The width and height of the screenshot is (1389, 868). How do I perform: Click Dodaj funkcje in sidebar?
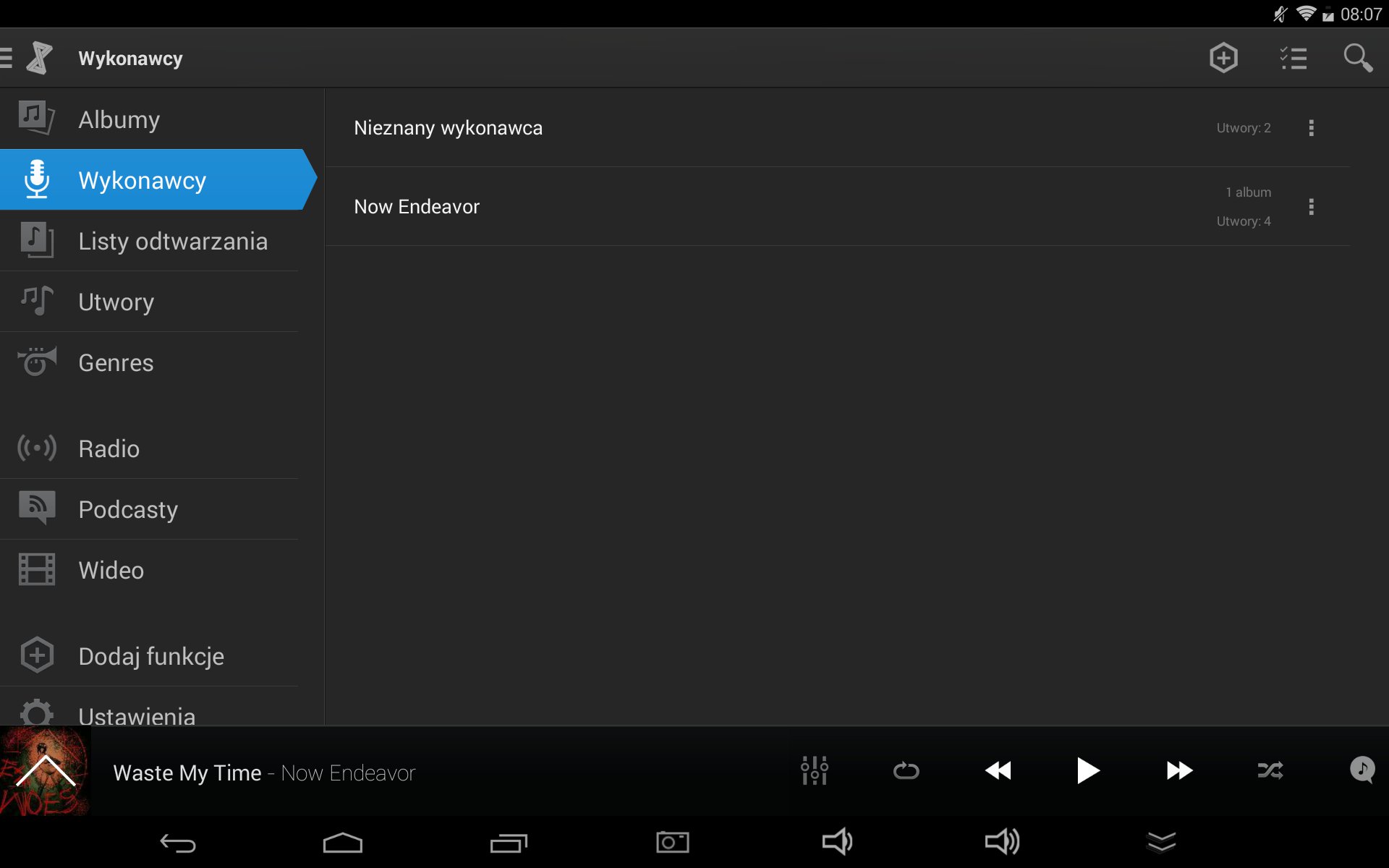click(152, 656)
